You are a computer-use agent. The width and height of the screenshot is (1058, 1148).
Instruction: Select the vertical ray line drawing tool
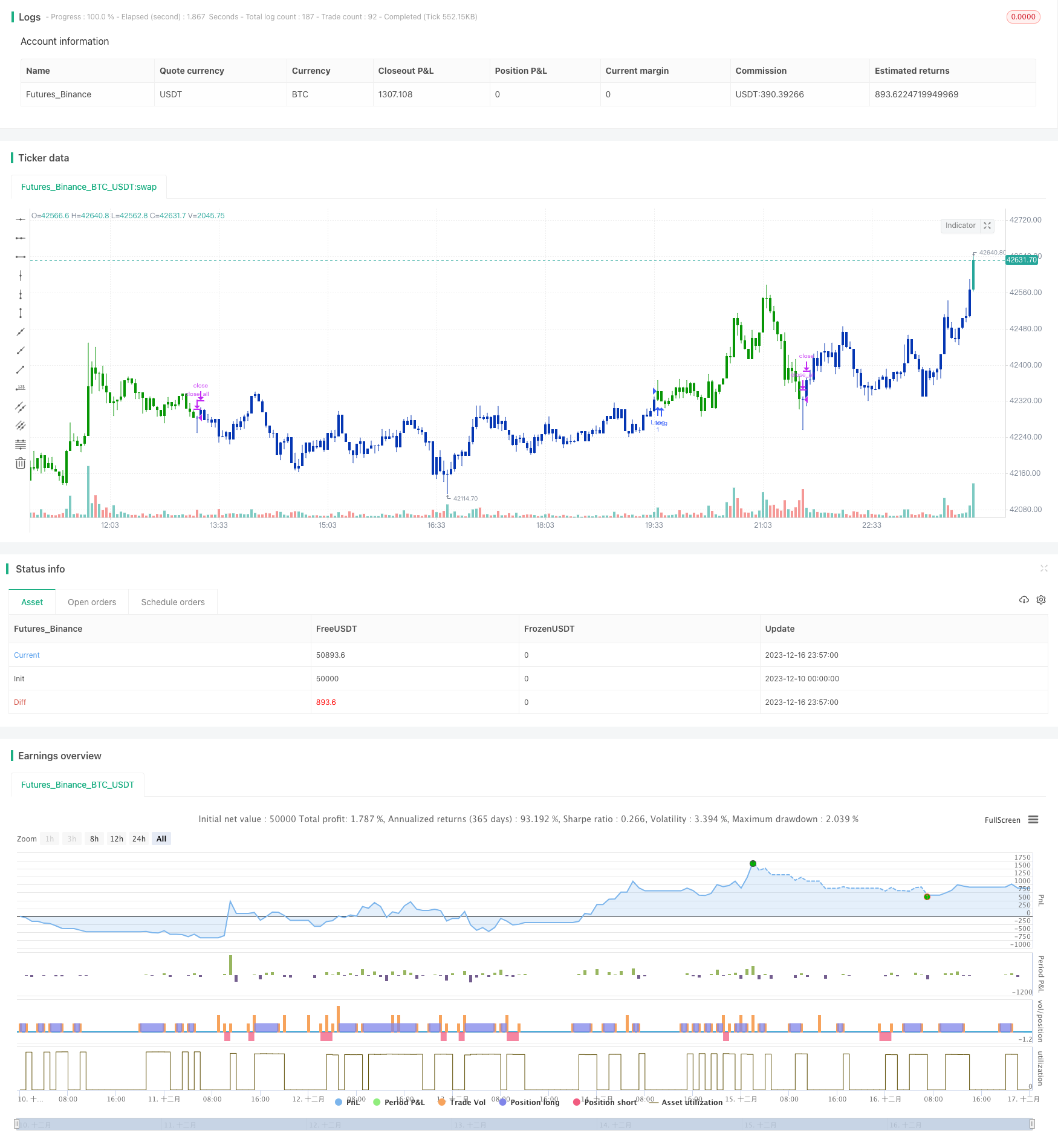(x=21, y=294)
